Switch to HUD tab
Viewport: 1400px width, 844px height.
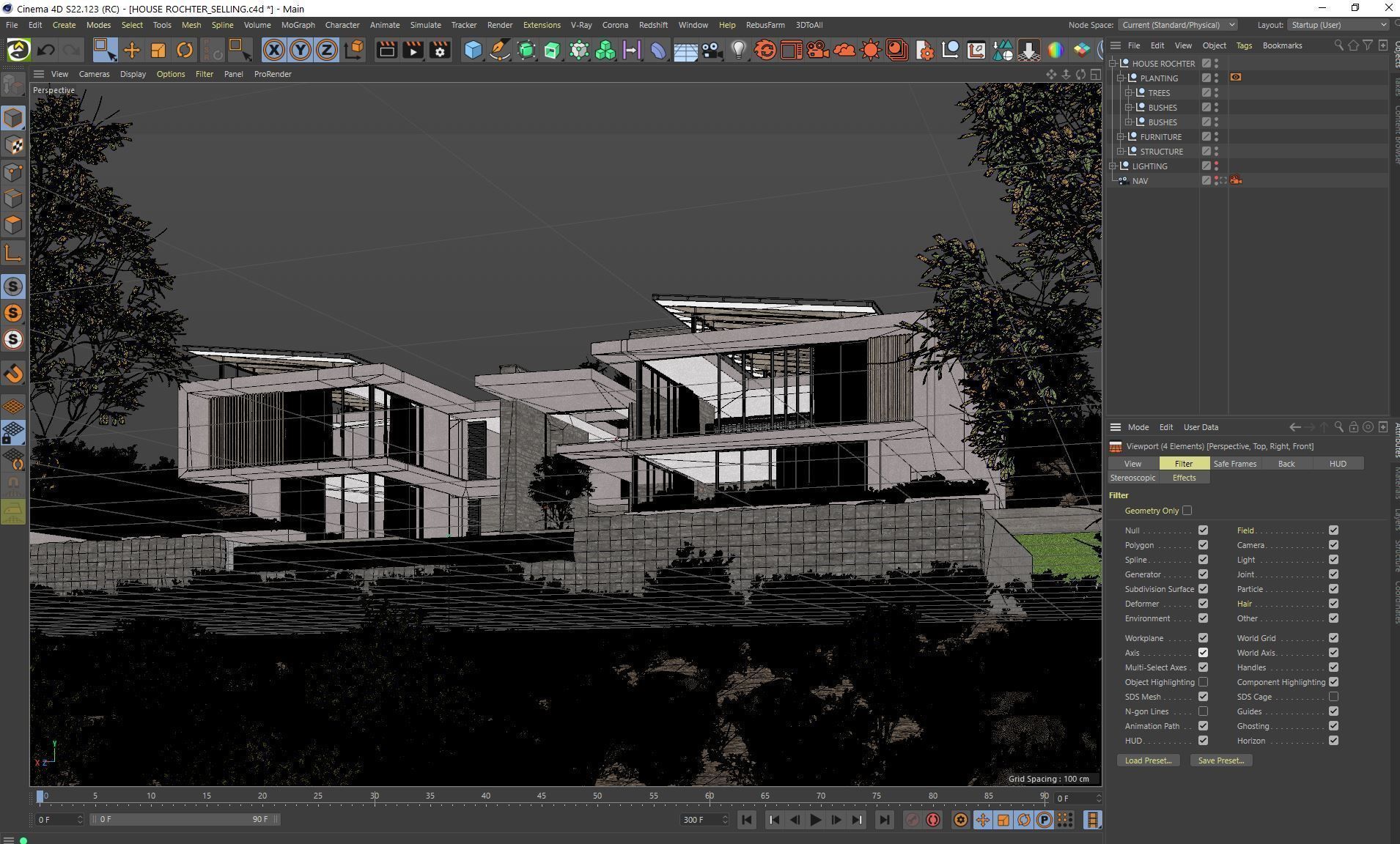pos(1338,464)
